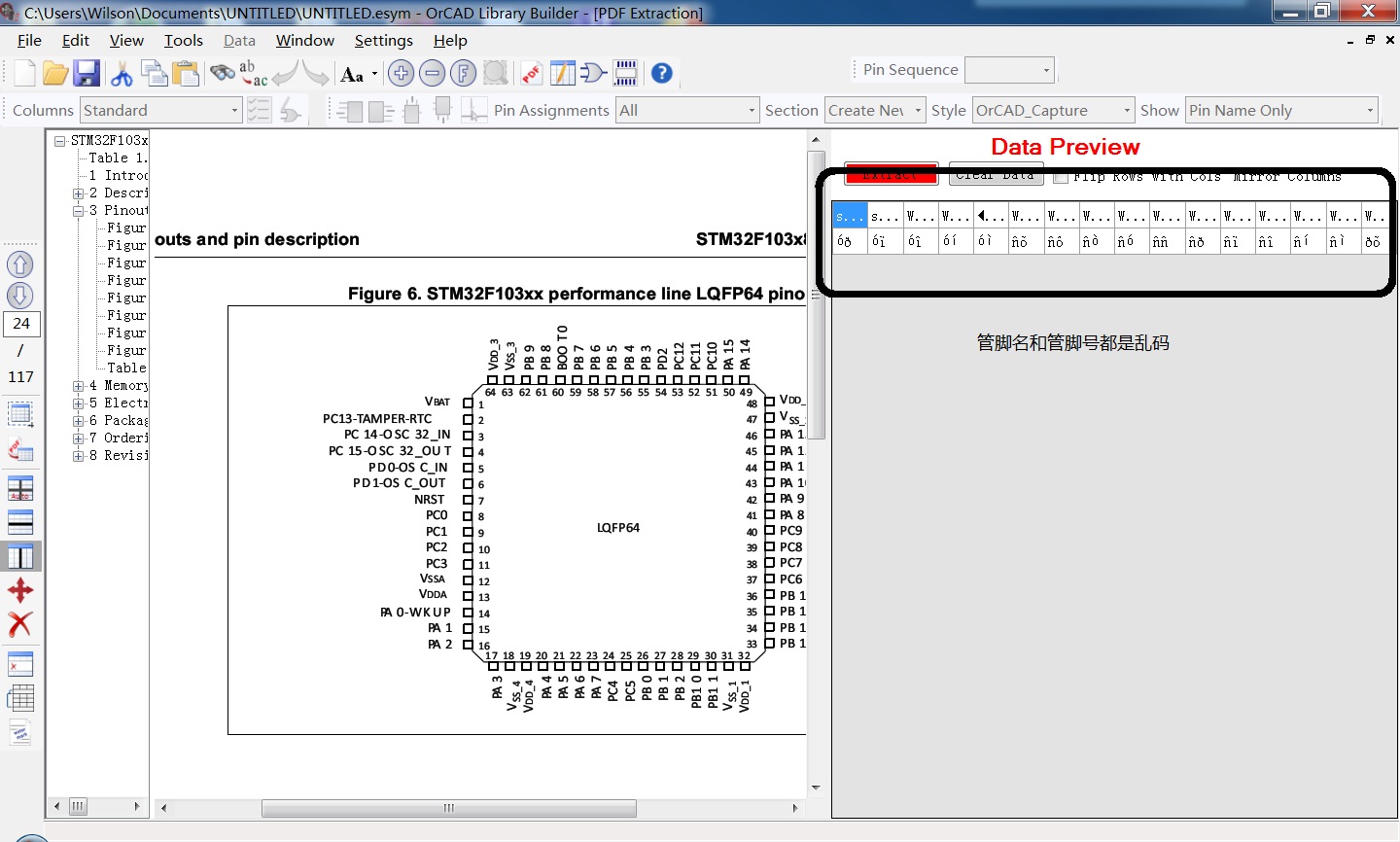Open the spreadsheet edit pencil icon
The height and width of the screenshot is (842, 1400).
coord(562,73)
